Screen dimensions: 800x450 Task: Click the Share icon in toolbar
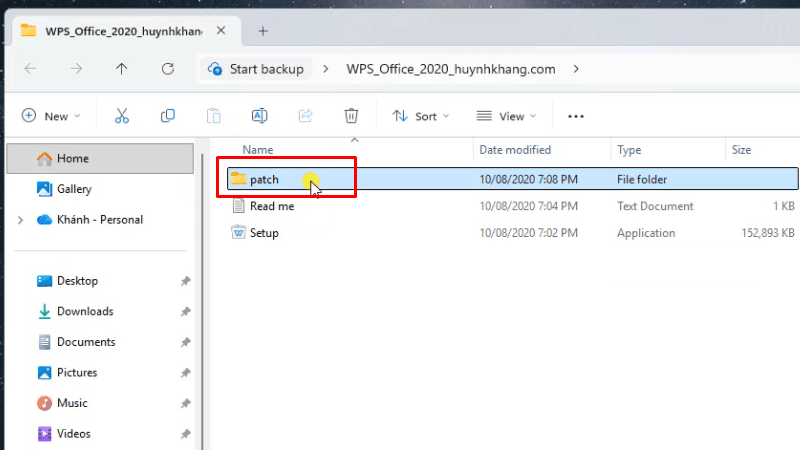[x=305, y=116]
